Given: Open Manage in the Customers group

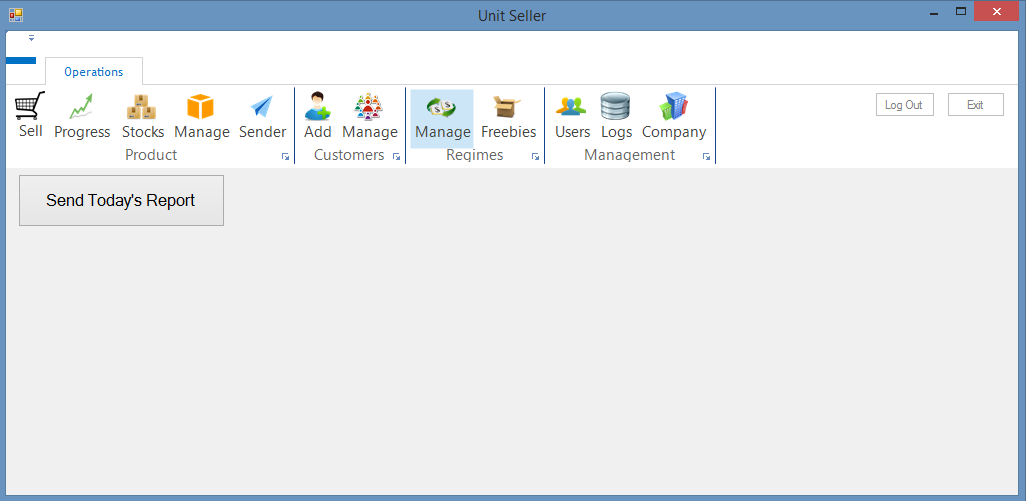Looking at the screenshot, I should click(x=370, y=116).
